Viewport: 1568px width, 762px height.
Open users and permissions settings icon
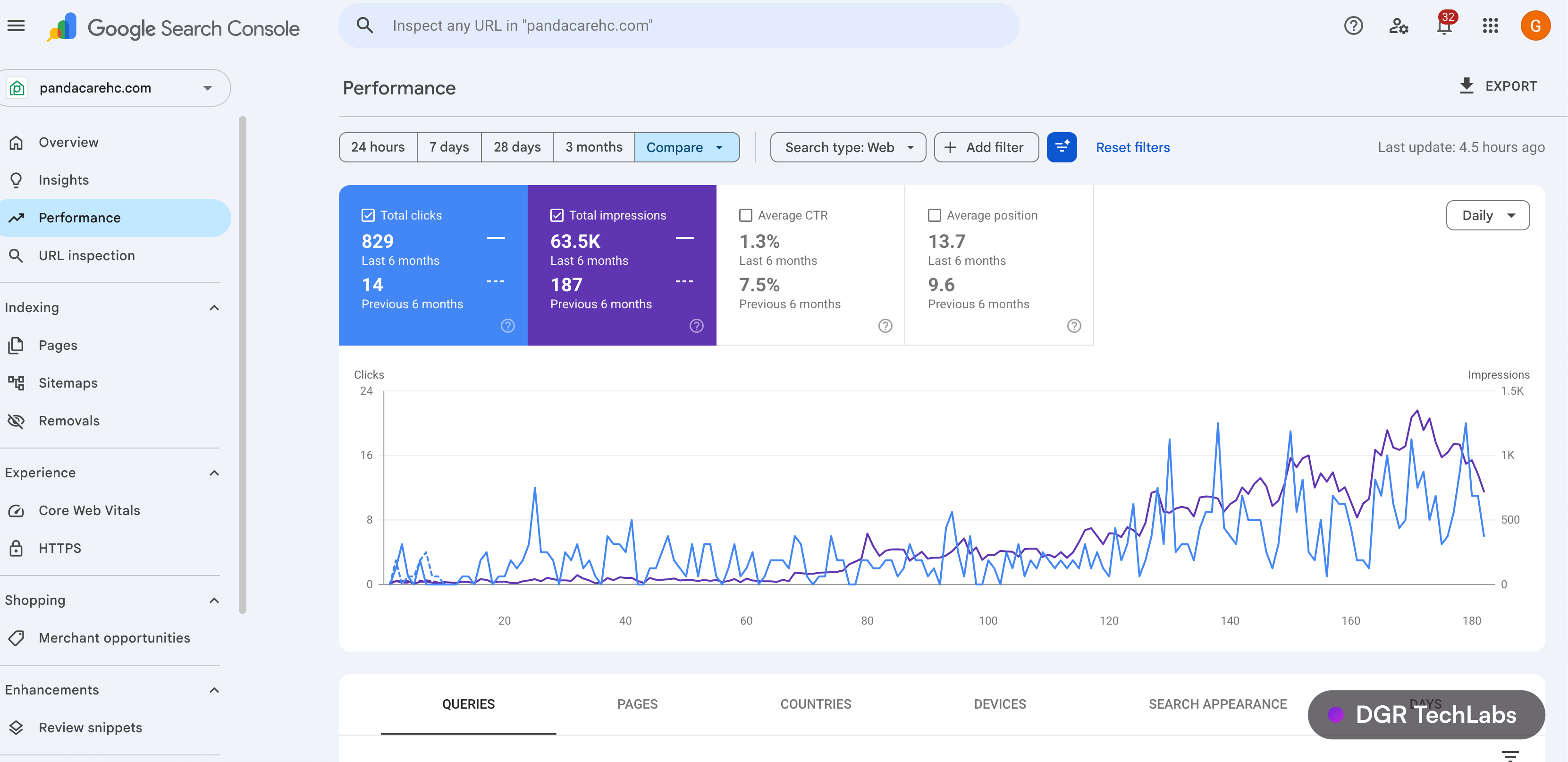point(1399,25)
